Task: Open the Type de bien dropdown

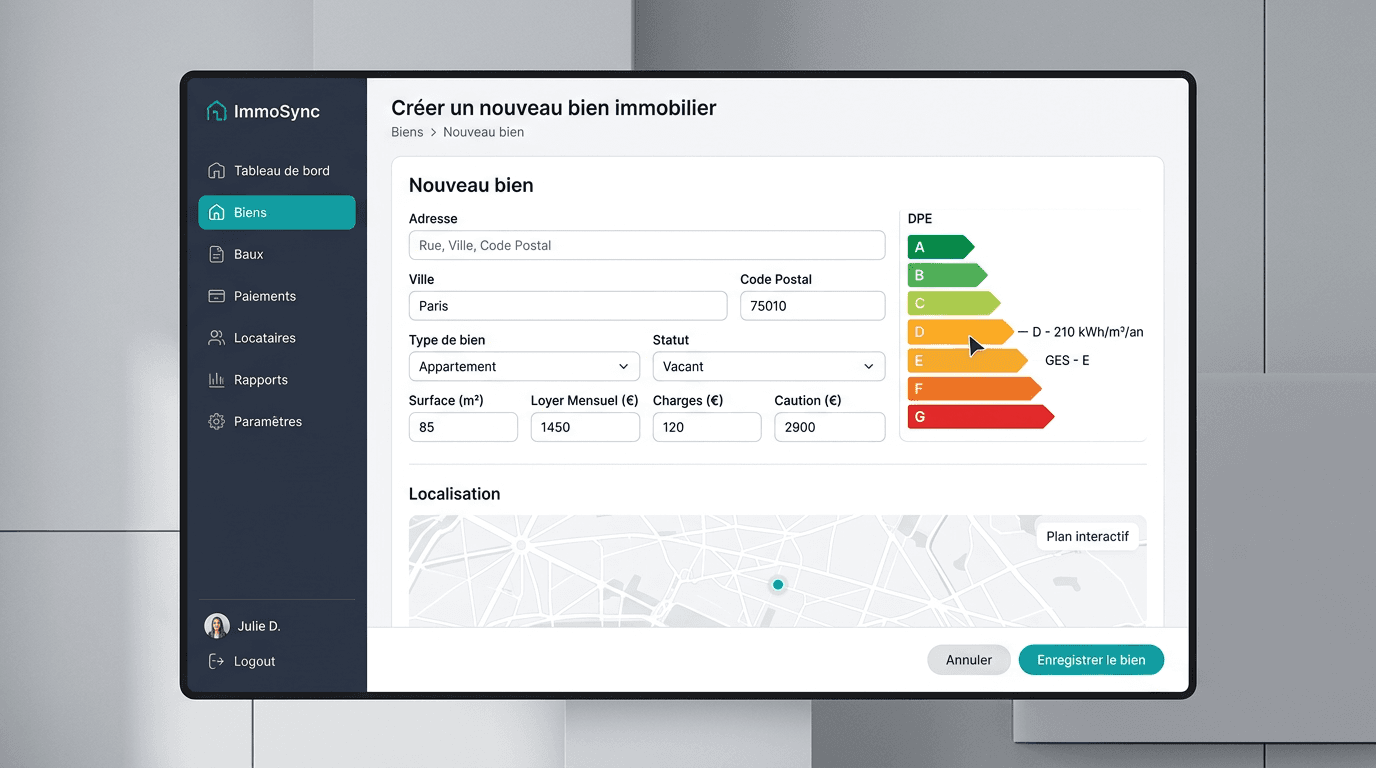Action: click(x=524, y=367)
